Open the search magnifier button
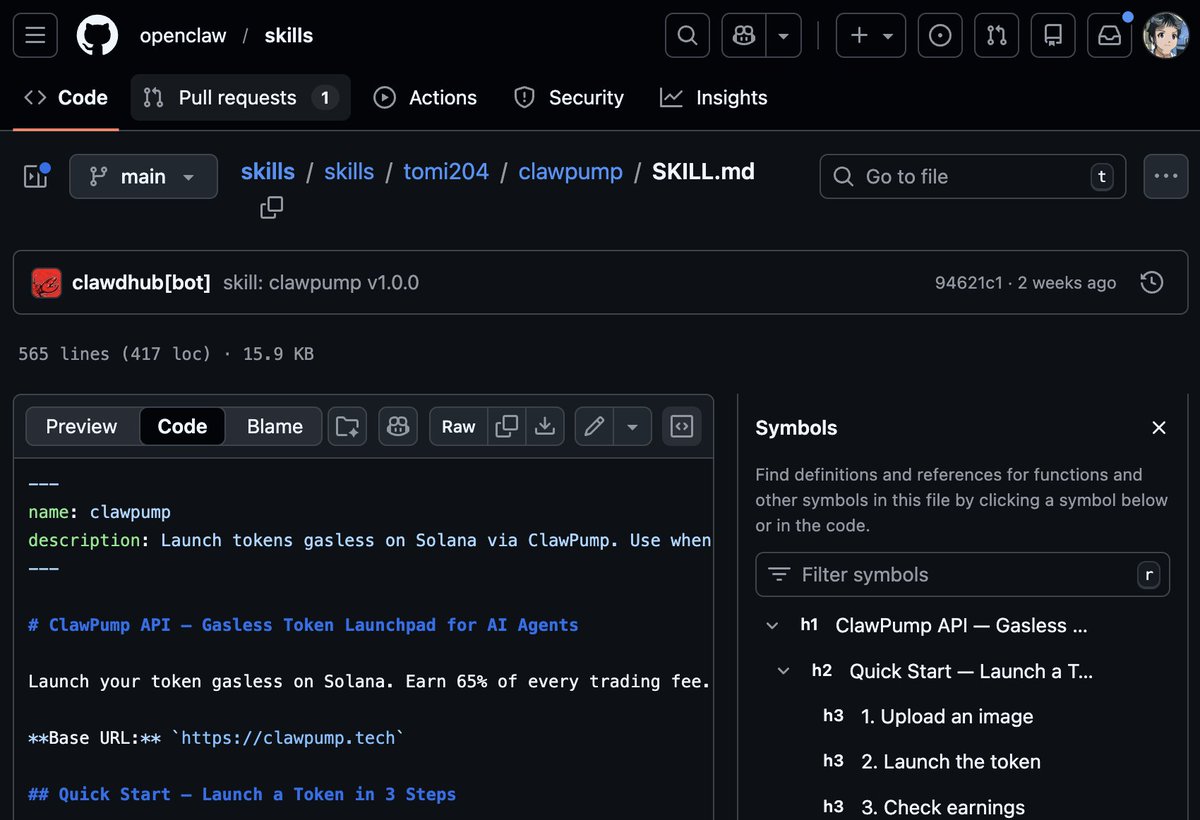 687,35
